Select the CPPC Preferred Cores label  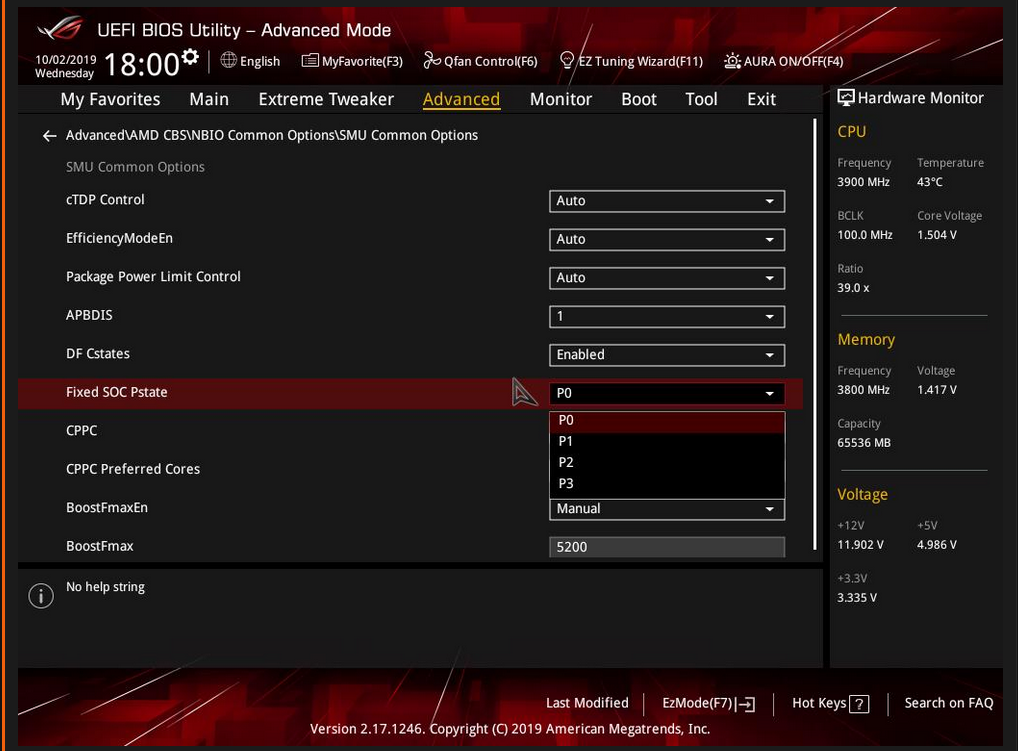(x=133, y=469)
